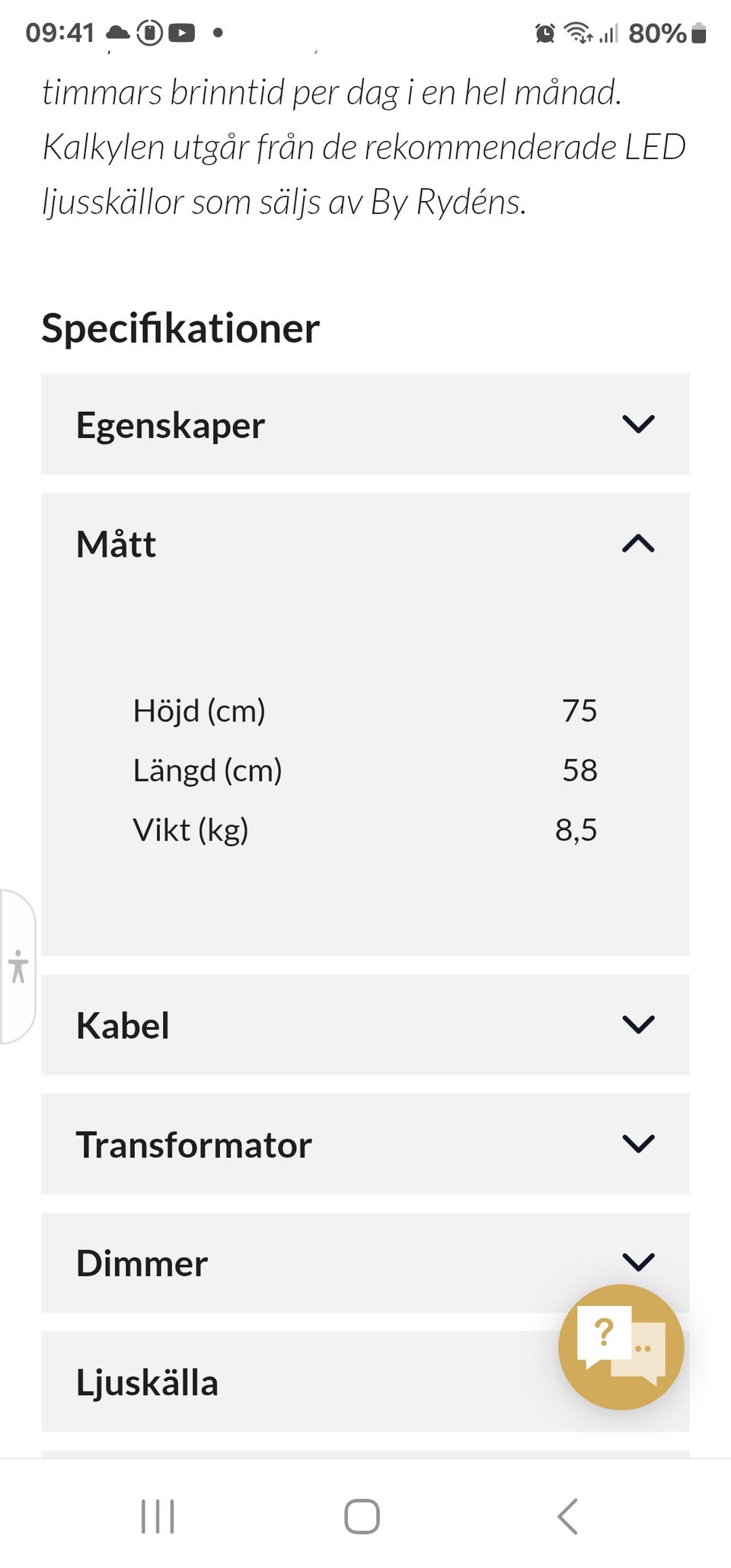Tap the alarm icon in status bar
The width and height of the screenshot is (731, 1568).
(x=544, y=34)
